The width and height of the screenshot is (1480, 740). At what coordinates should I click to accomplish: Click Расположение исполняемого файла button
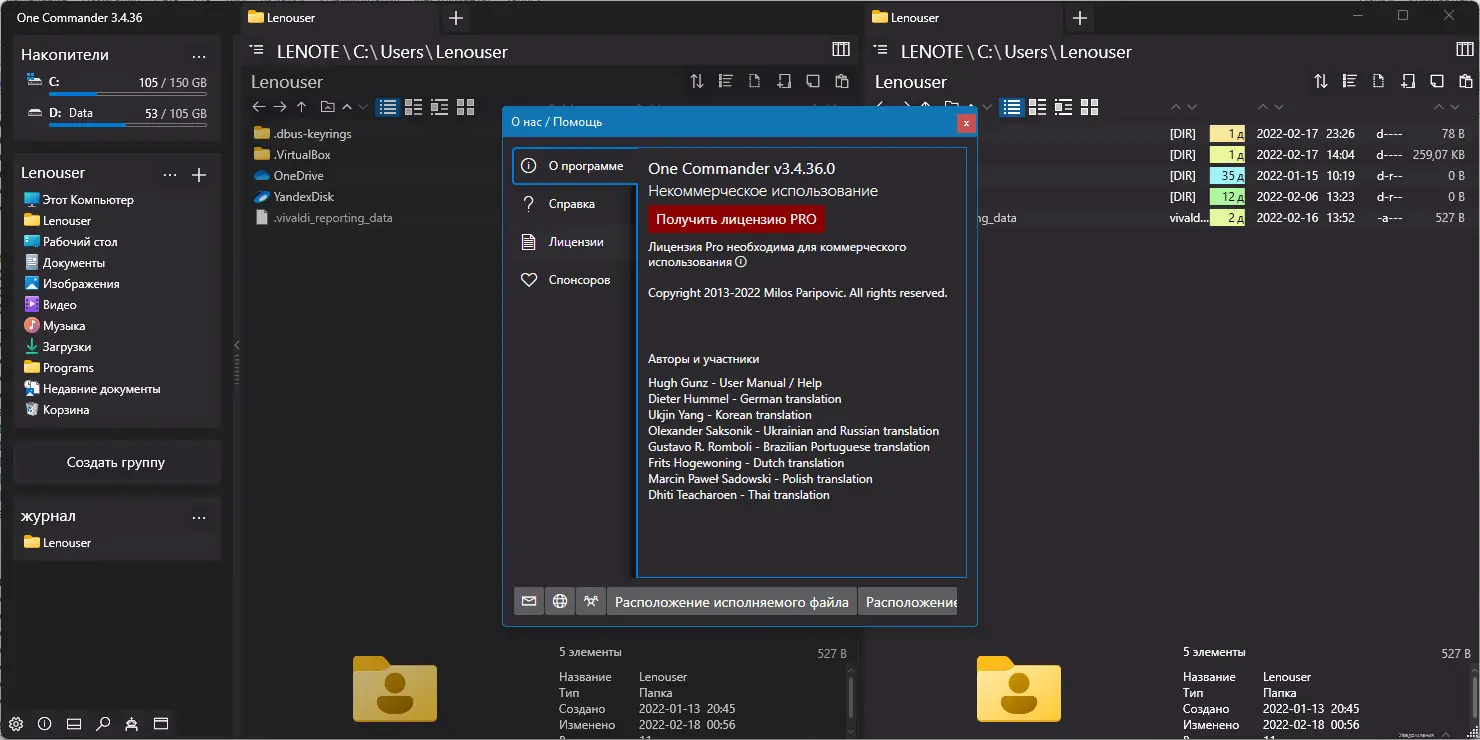tap(732, 601)
